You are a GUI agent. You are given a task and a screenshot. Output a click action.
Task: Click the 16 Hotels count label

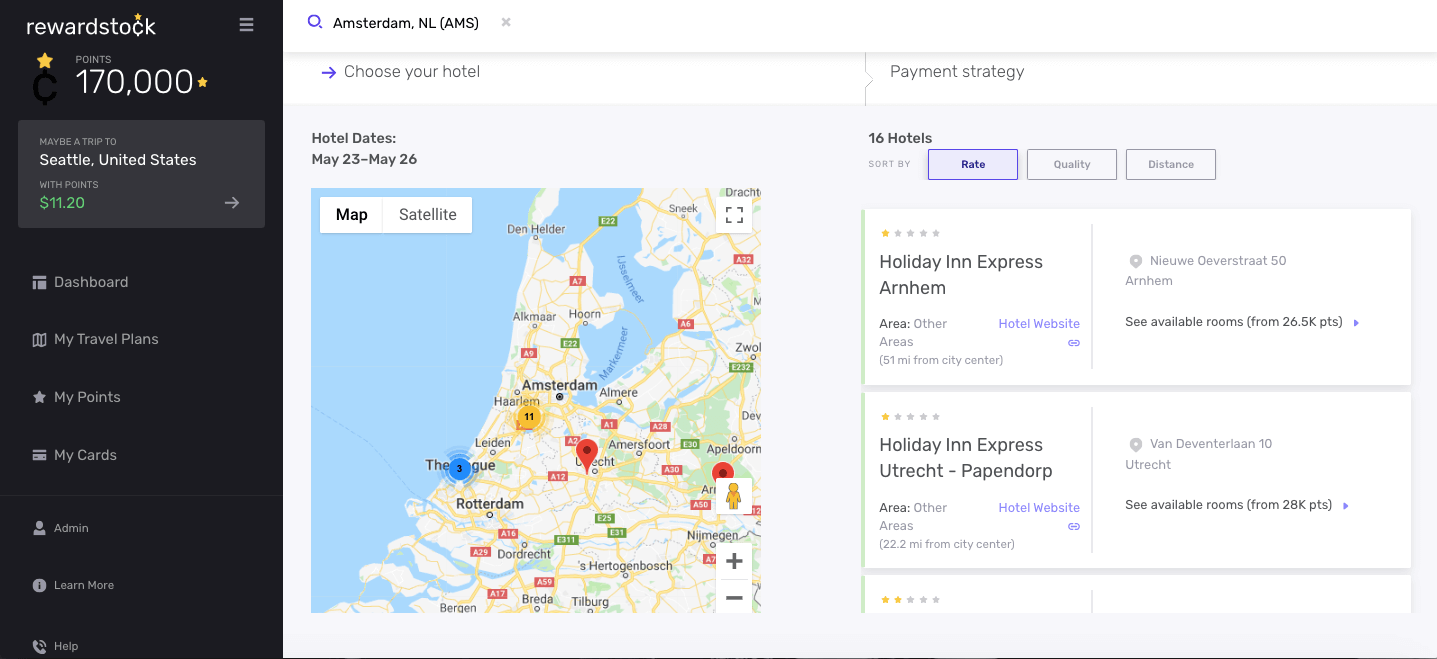(900, 138)
